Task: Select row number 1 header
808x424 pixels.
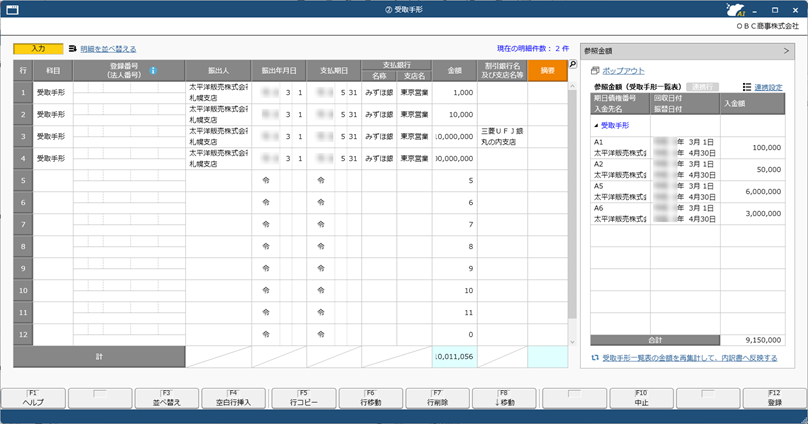Action: tap(23, 93)
